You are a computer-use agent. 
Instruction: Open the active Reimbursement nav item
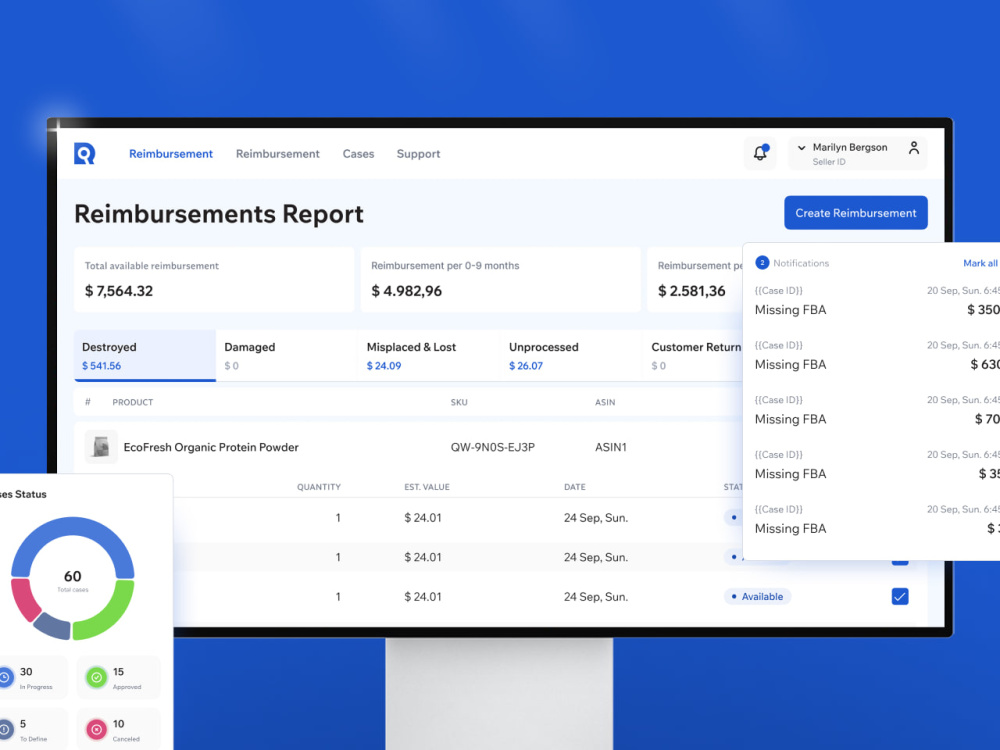coord(171,154)
